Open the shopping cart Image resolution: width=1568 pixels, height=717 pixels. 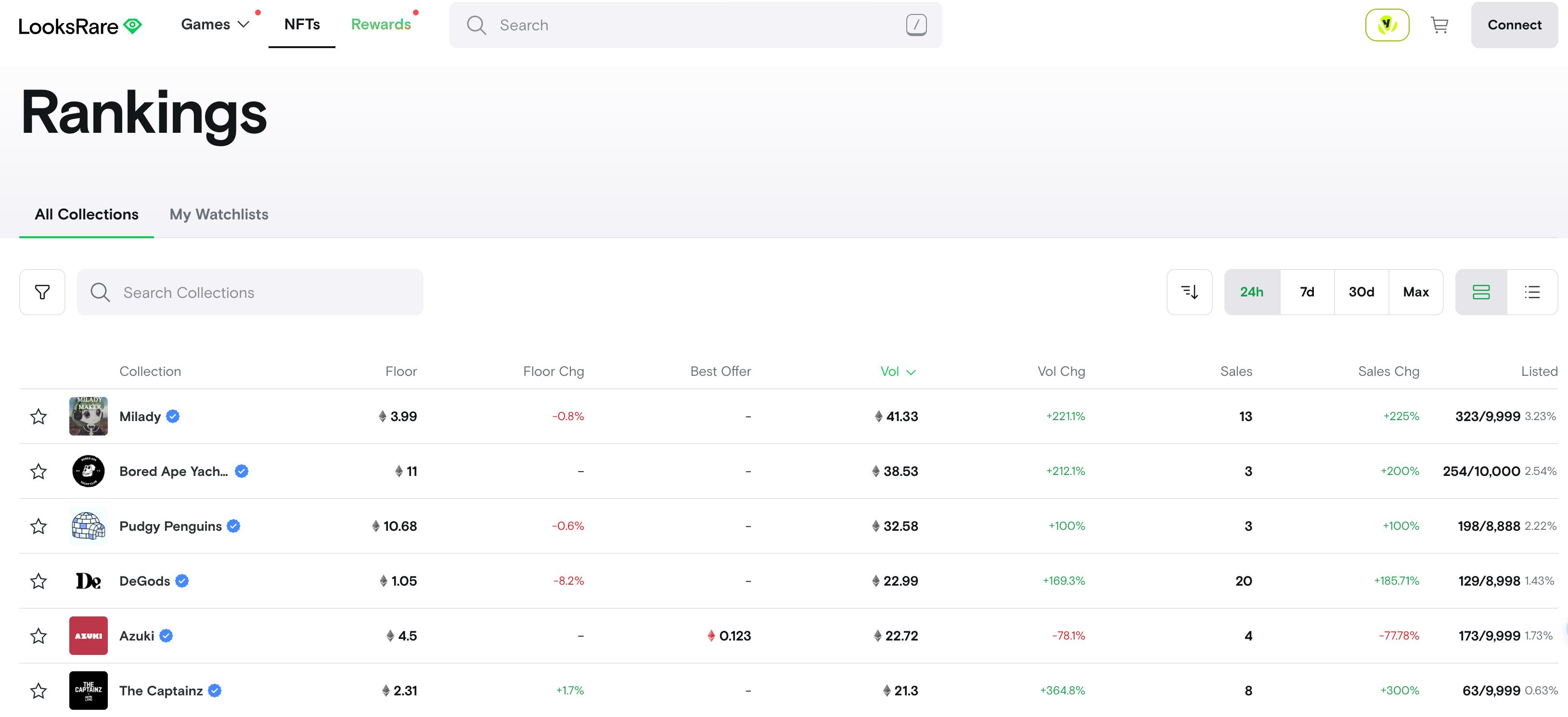1439,25
